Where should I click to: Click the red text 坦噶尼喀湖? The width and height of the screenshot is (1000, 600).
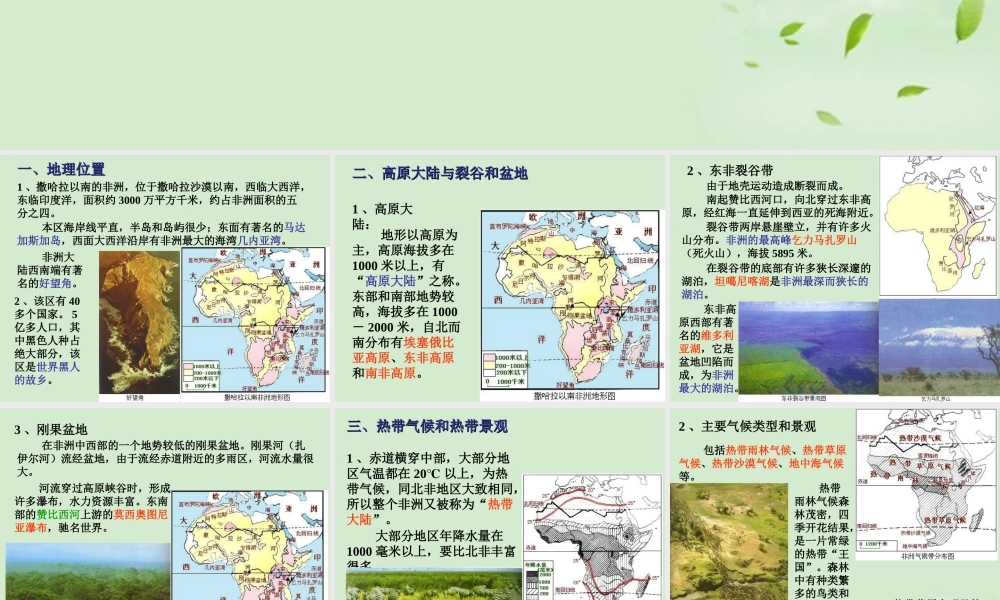click(742, 281)
